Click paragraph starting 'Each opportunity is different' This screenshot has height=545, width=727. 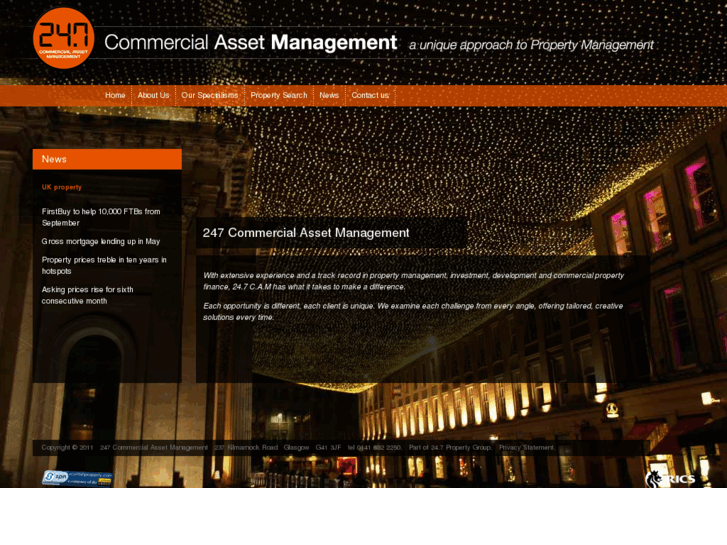[413, 312]
